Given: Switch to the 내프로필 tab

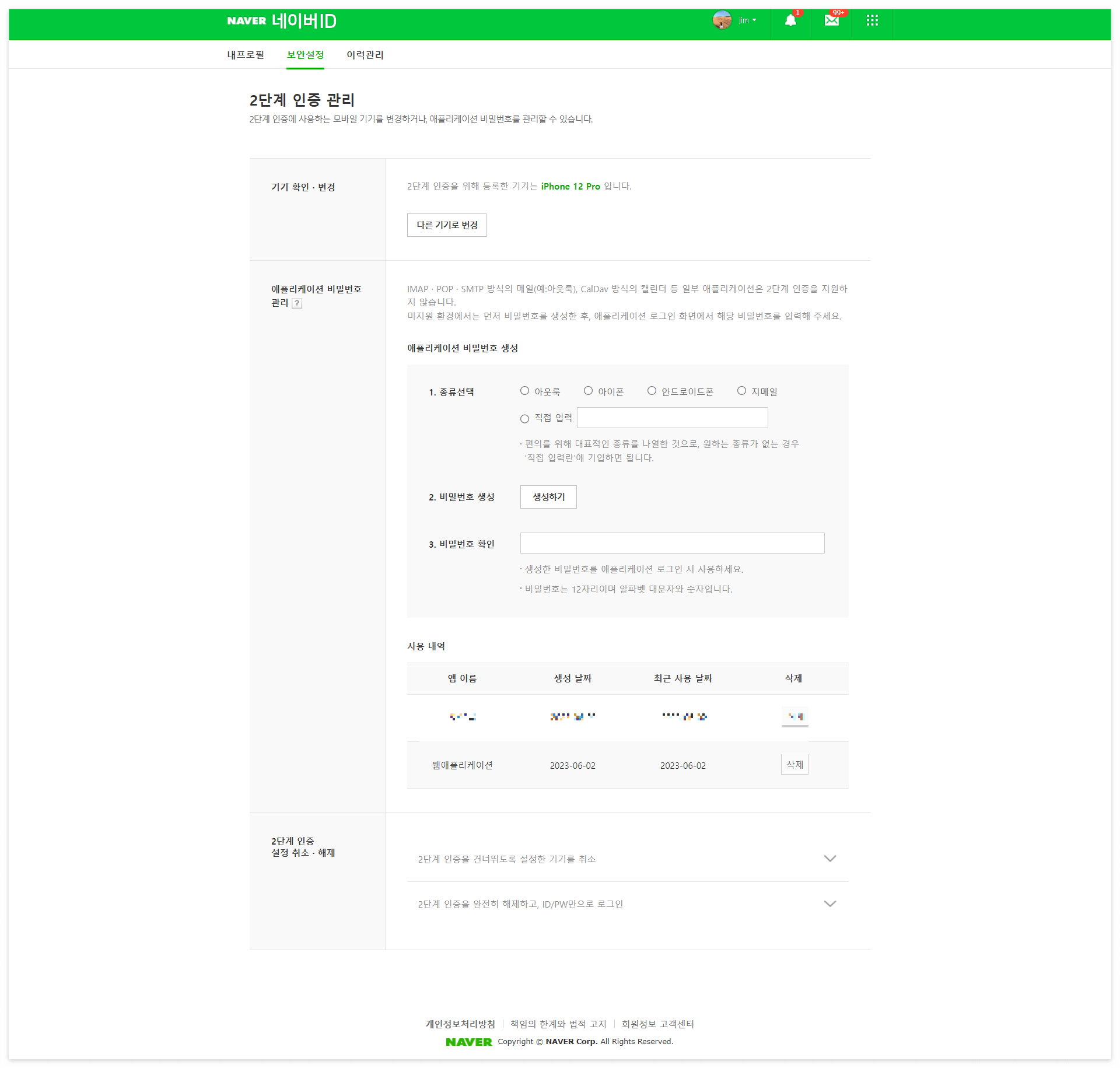Looking at the screenshot, I should point(246,55).
